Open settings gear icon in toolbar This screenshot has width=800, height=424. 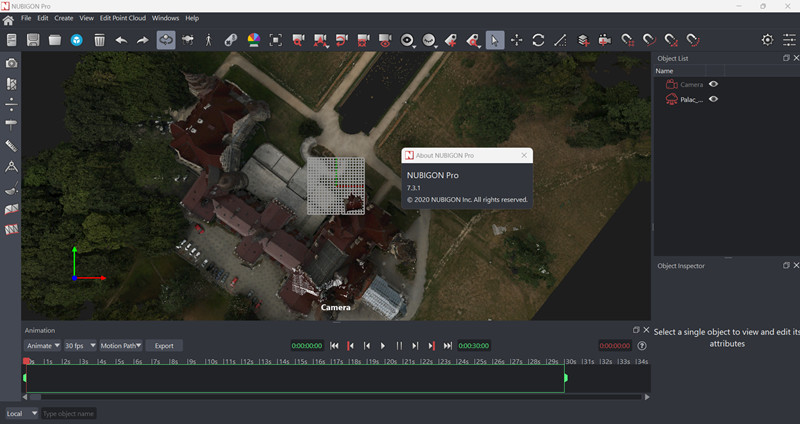click(x=767, y=40)
